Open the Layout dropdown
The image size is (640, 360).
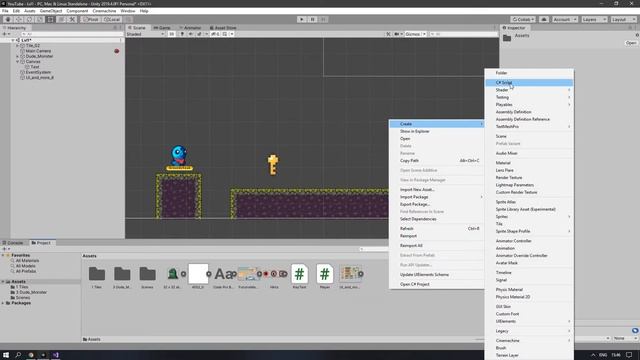(x=624, y=19)
